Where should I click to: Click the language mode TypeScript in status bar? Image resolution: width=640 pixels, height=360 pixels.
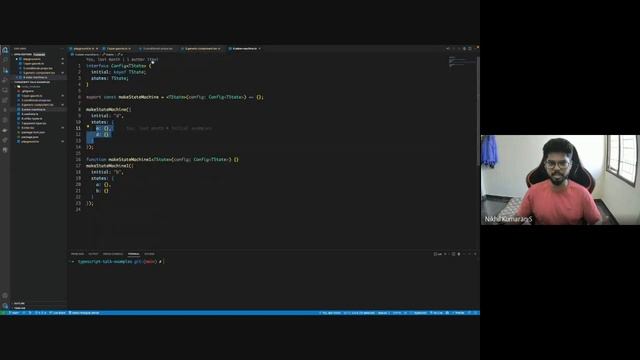point(420,313)
